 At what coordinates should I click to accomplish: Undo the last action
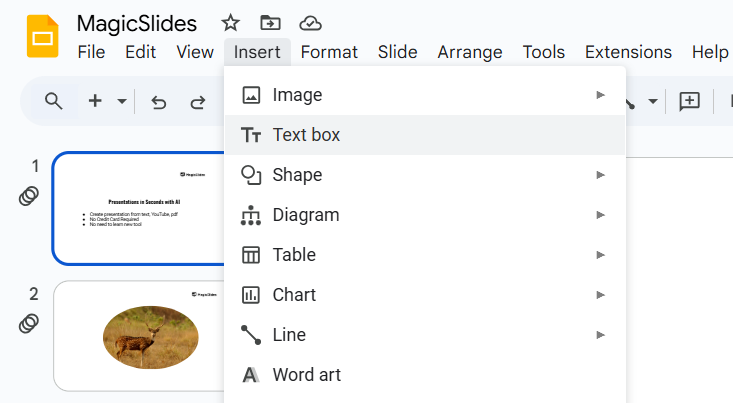point(158,101)
